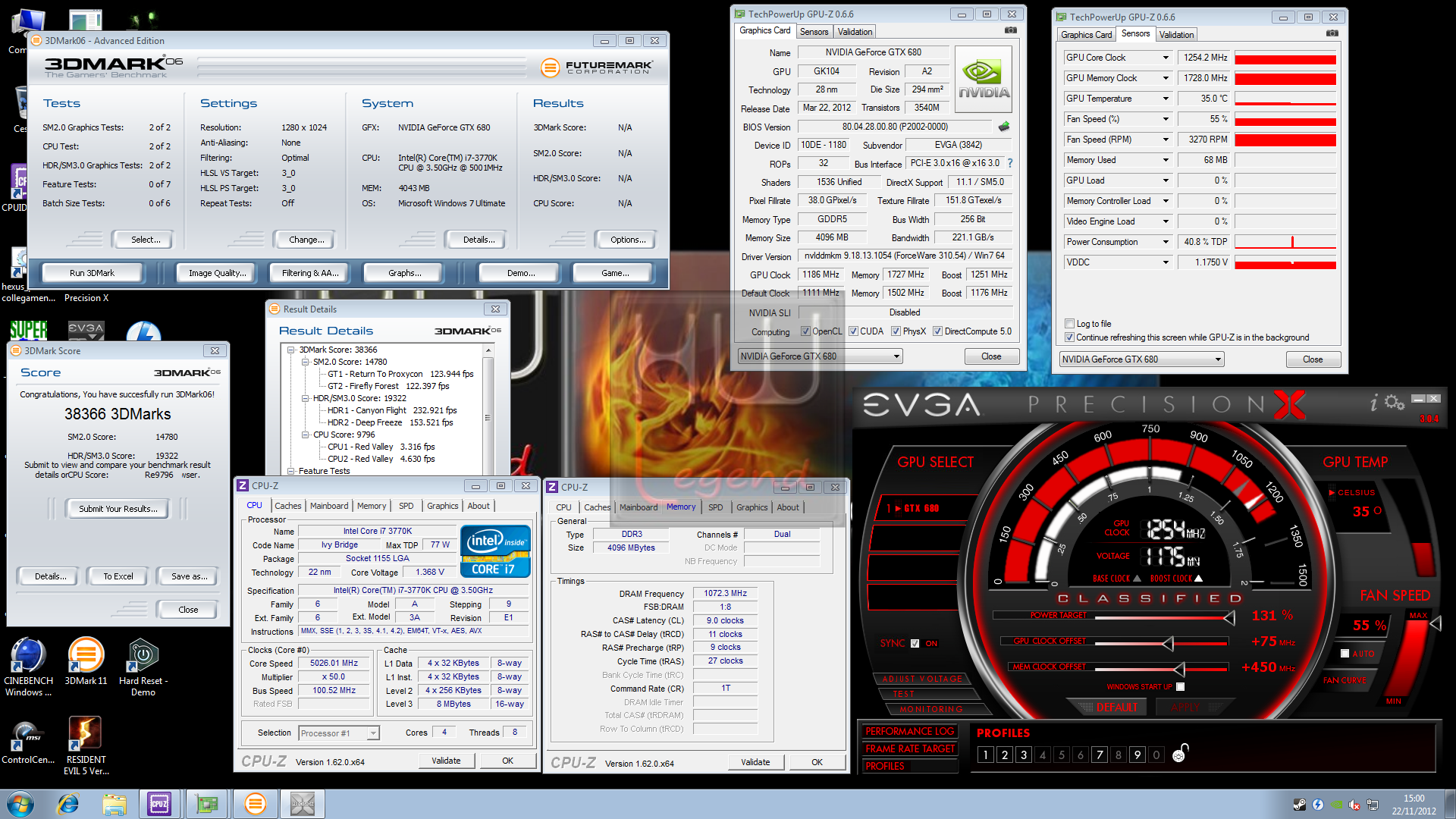The image size is (1456, 819).
Task: Click the camera icon in GPU-Z Sensors window
Action: click(x=1332, y=33)
